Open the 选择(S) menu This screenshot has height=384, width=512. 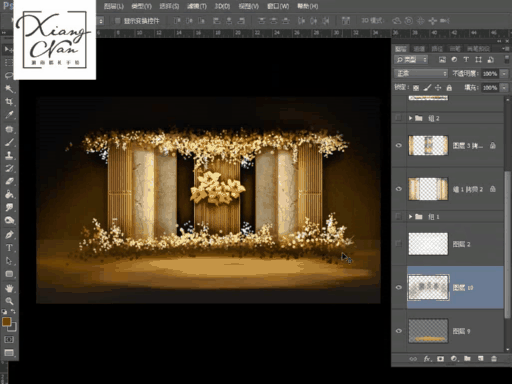[169, 6]
